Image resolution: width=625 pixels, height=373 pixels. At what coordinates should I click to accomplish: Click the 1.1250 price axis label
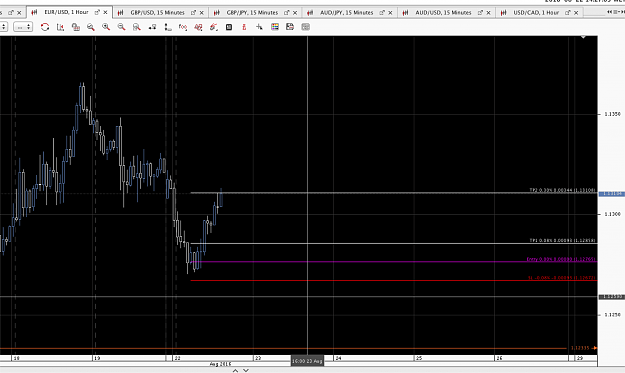pos(612,315)
